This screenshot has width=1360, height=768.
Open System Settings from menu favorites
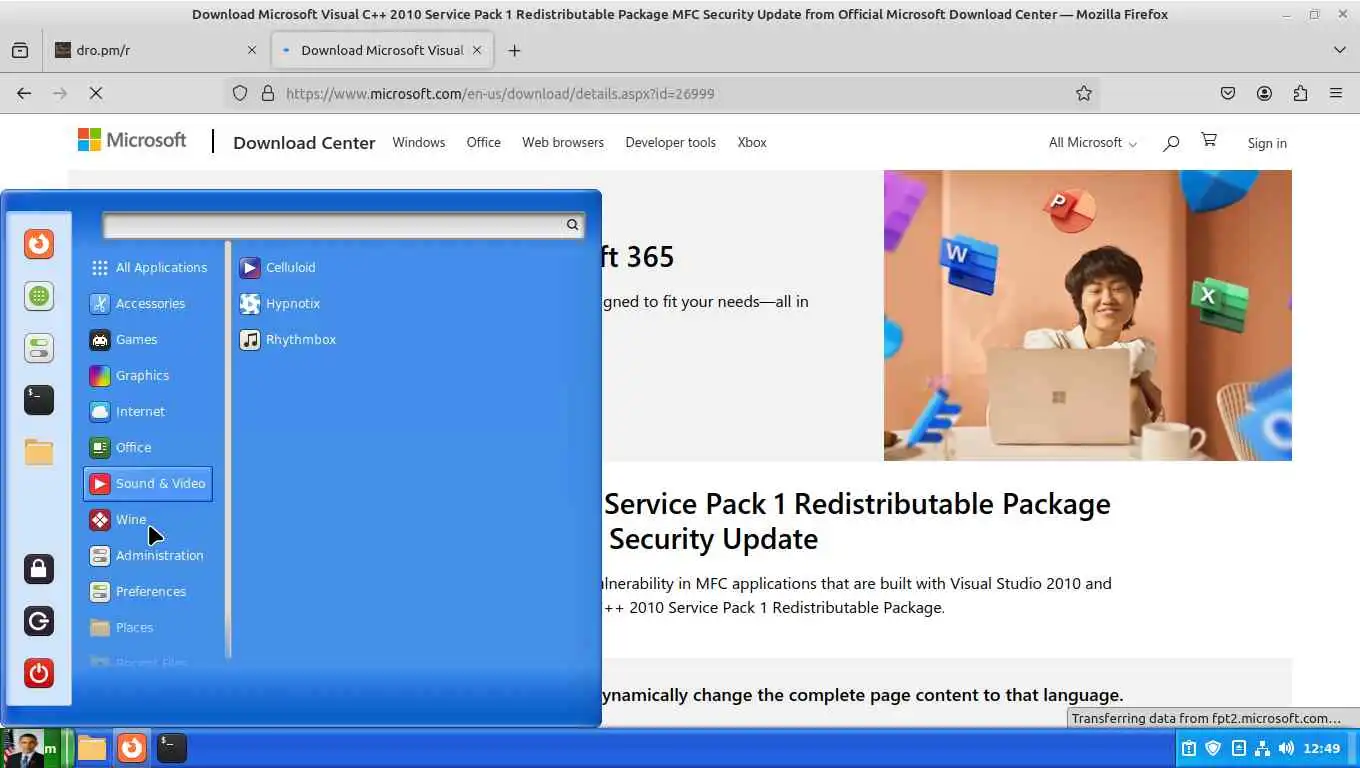[x=38, y=348]
